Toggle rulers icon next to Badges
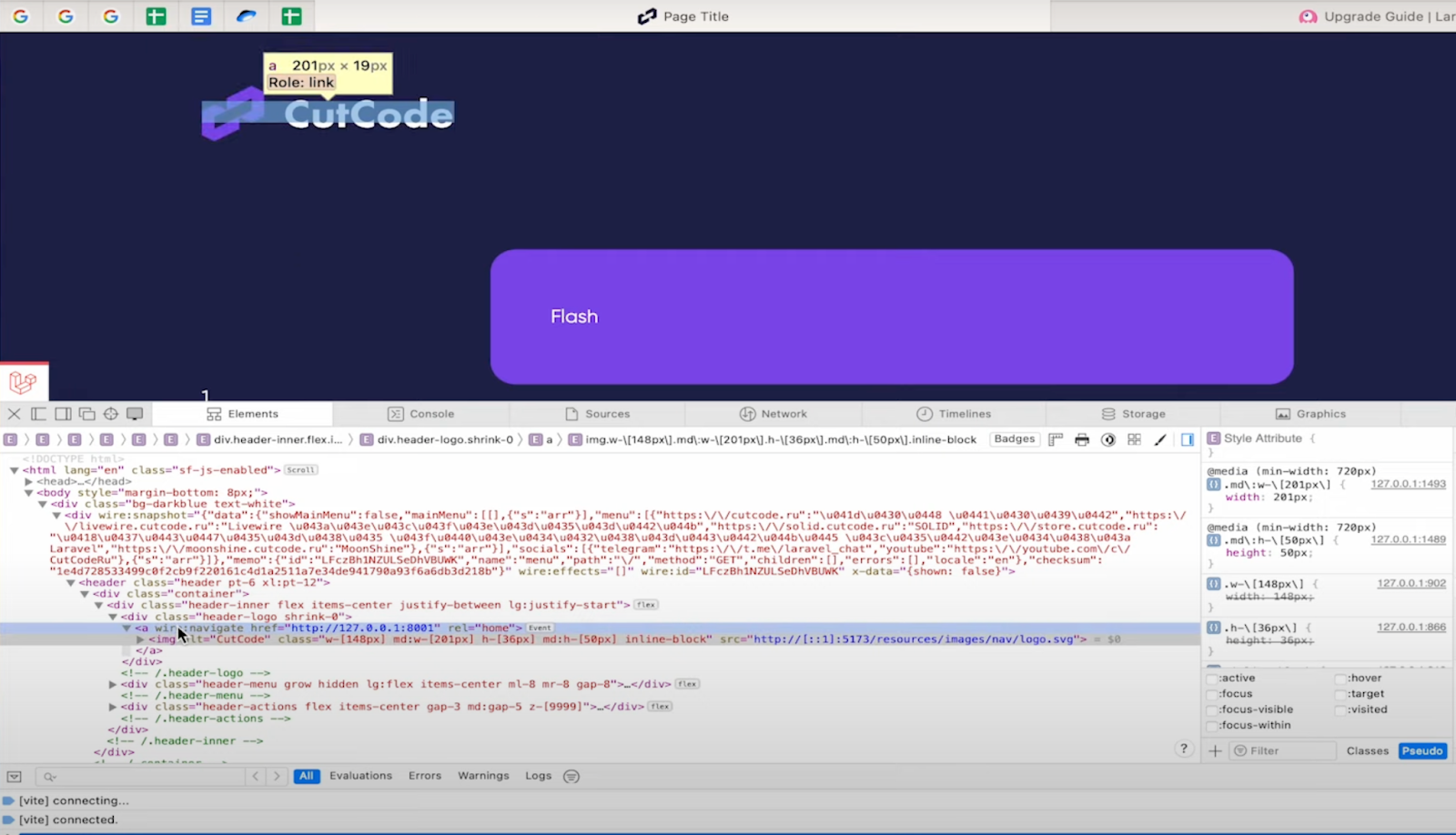This screenshot has height=835, width=1456. coord(1056,439)
